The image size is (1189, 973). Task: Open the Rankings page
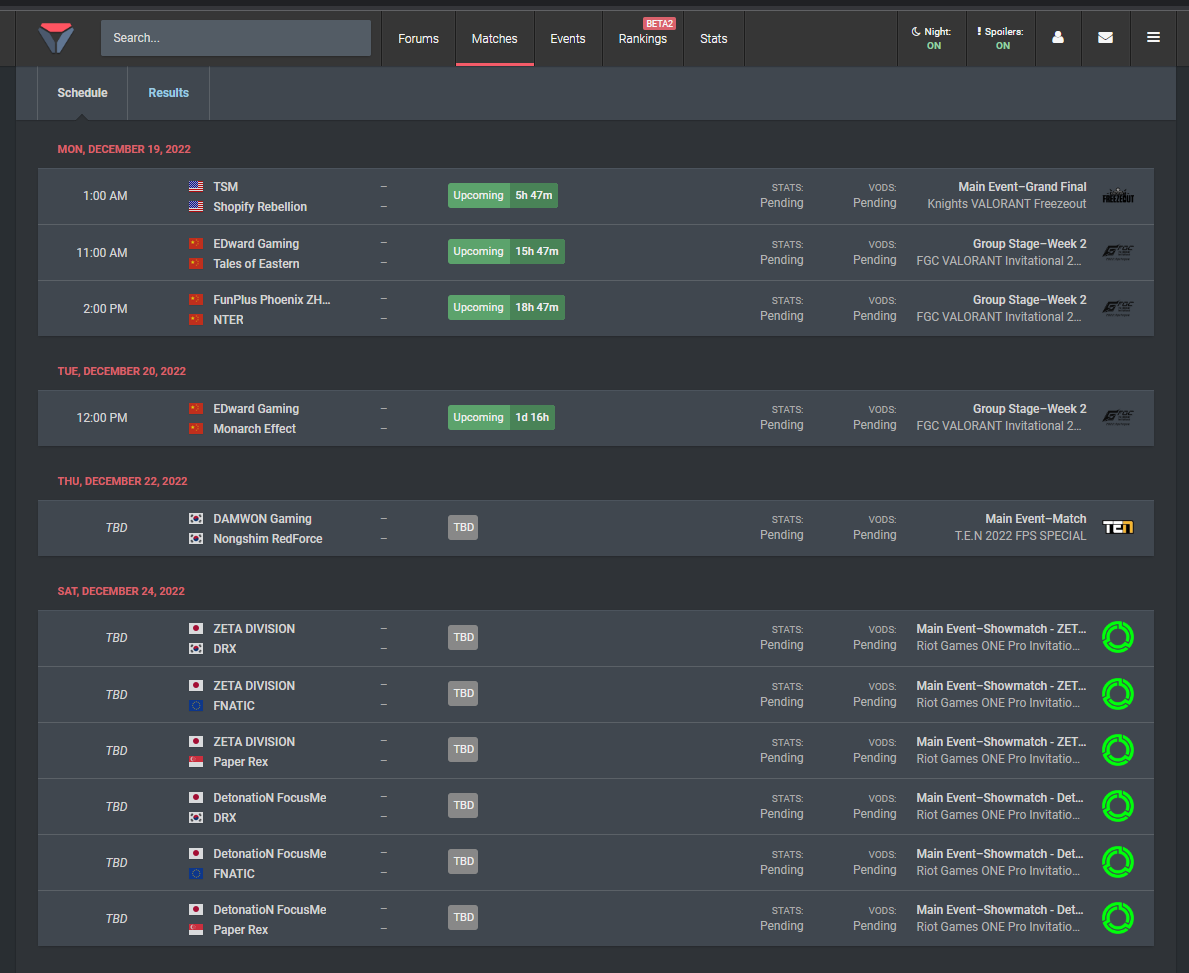click(643, 39)
